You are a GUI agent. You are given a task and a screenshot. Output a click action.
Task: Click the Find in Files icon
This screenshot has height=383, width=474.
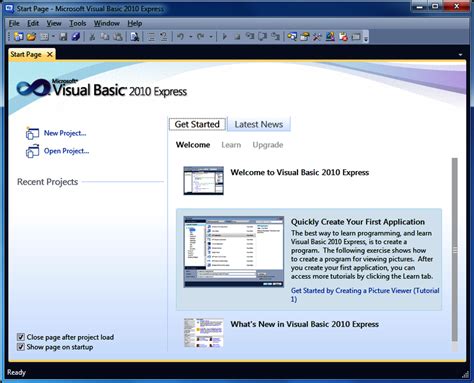[x=134, y=36]
